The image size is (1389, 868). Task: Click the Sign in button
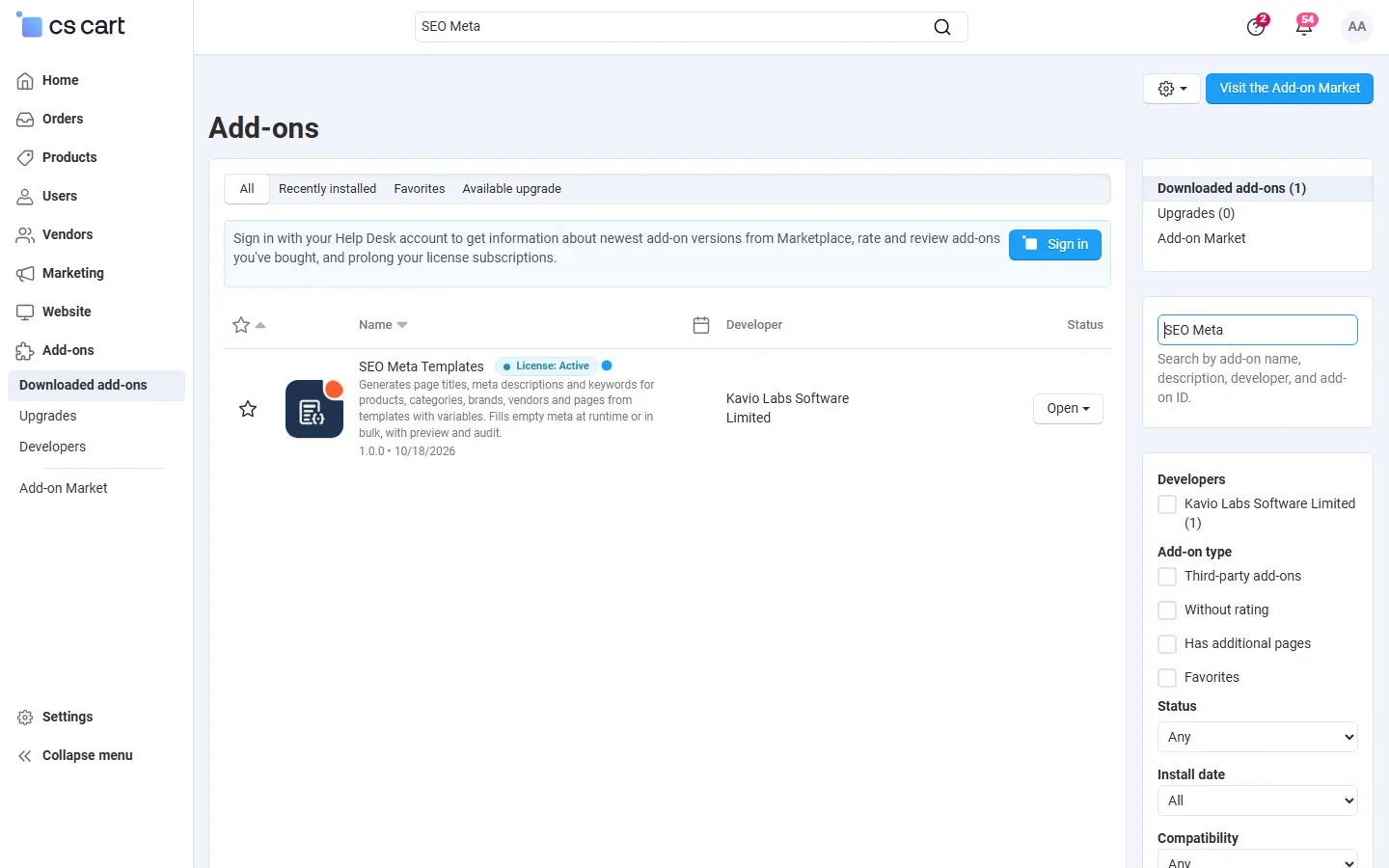click(1055, 245)
